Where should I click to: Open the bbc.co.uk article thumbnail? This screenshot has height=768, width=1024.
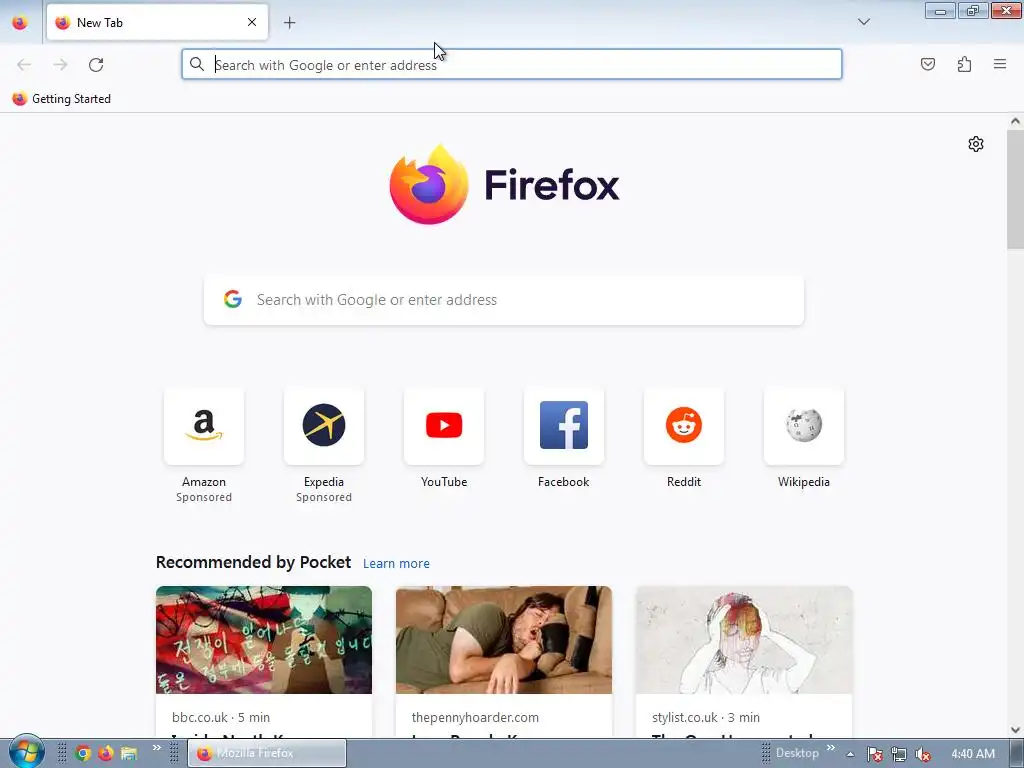pos(264,640)
